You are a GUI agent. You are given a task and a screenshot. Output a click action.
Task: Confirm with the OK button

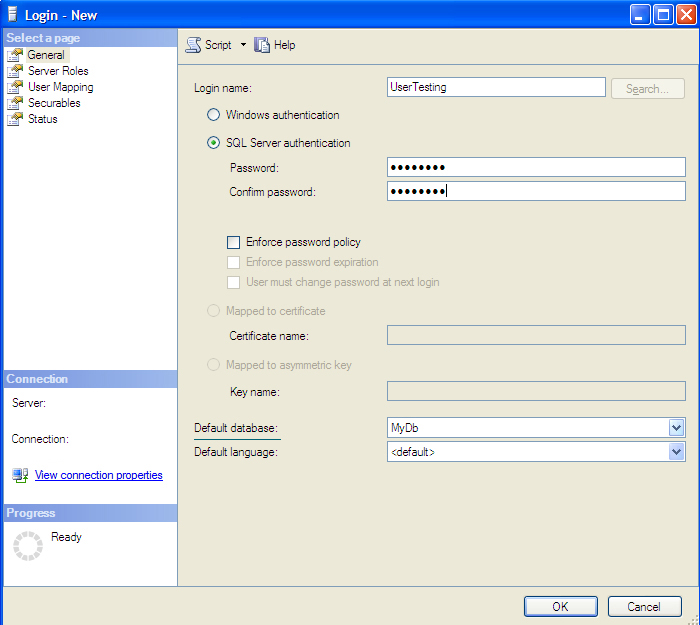[x=561, y=606]
